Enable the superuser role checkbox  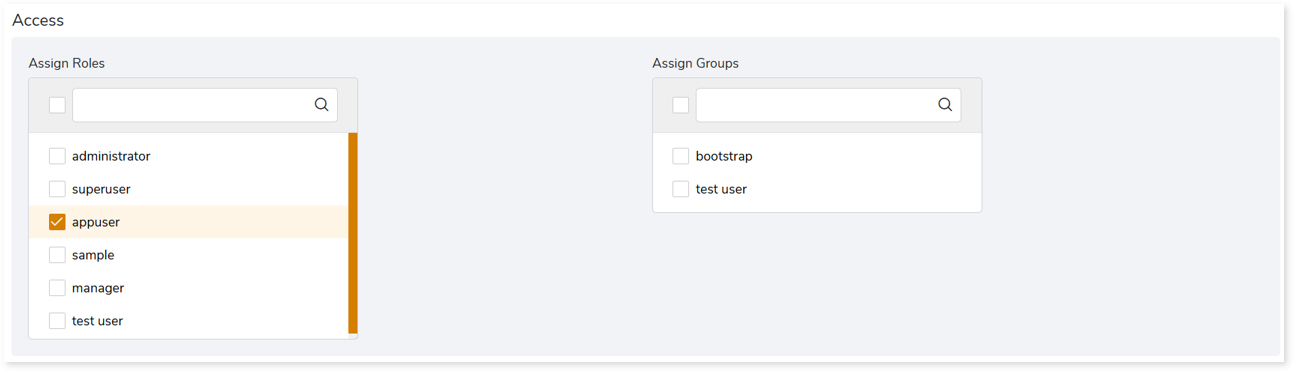57,189
